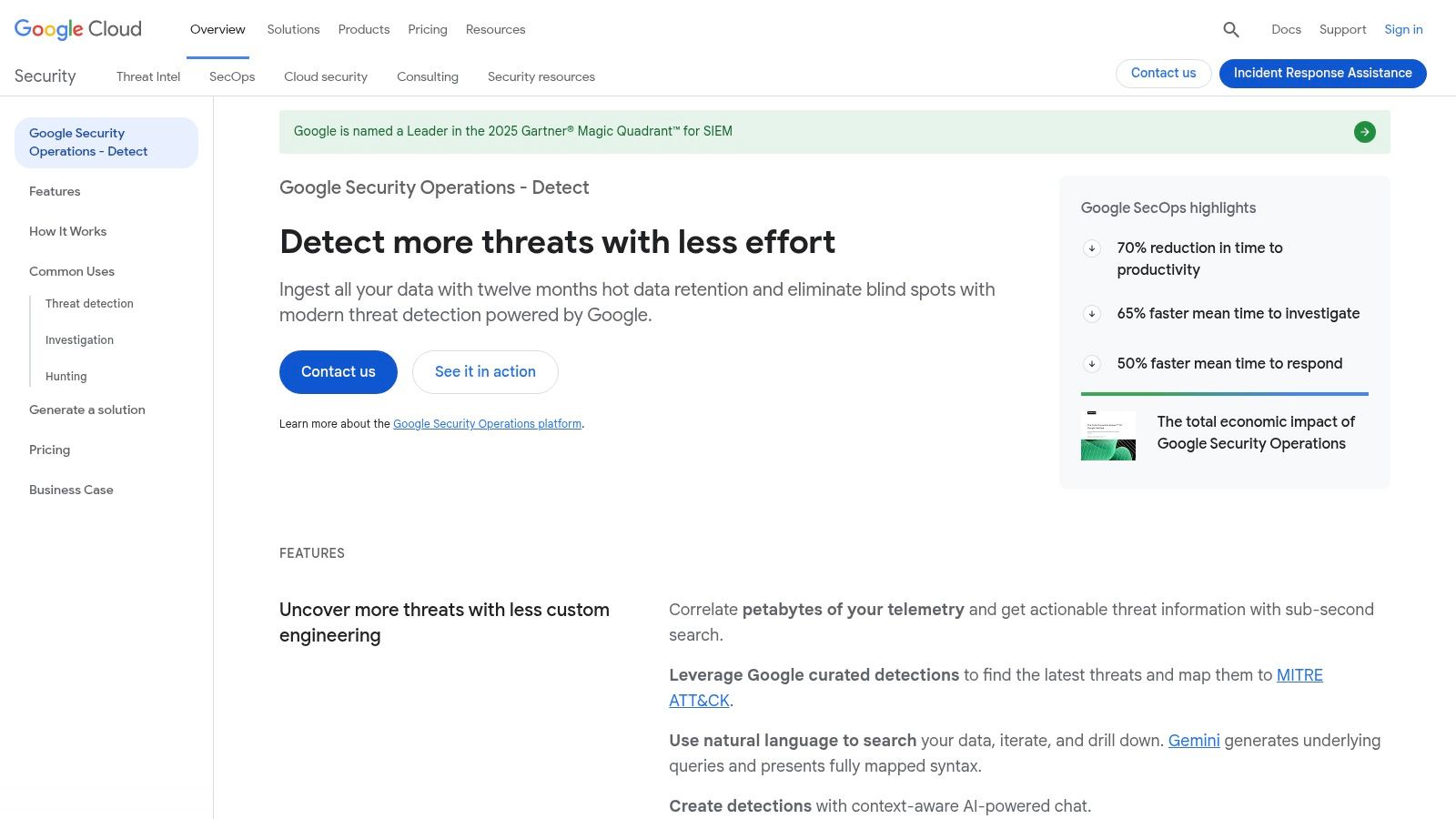Click the Google SecOps highlights heading
1456x819 pixels.
click(x=1168, y=208)
